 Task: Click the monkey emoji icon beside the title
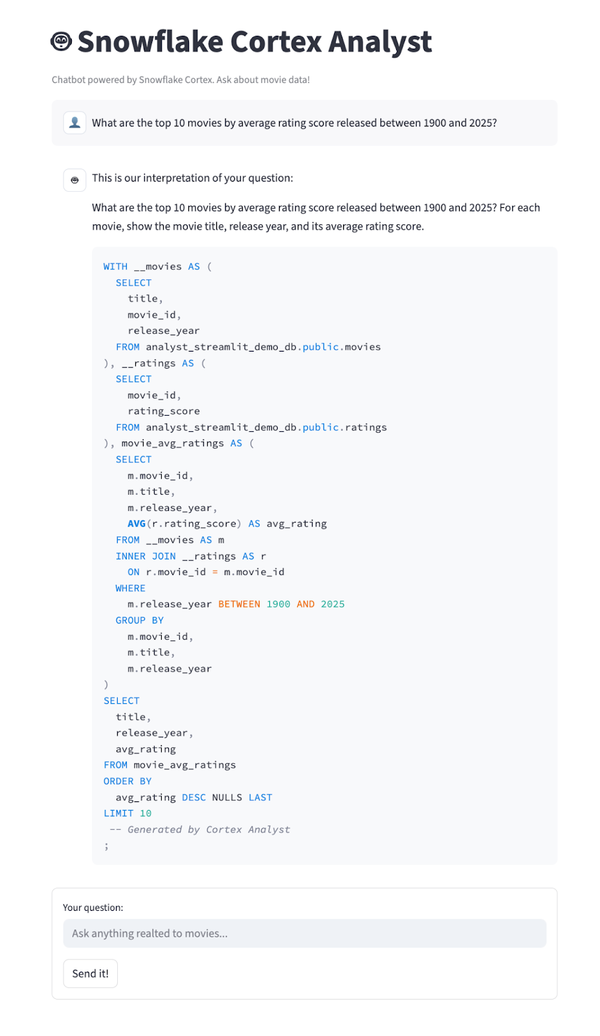[x=61, y=42]
